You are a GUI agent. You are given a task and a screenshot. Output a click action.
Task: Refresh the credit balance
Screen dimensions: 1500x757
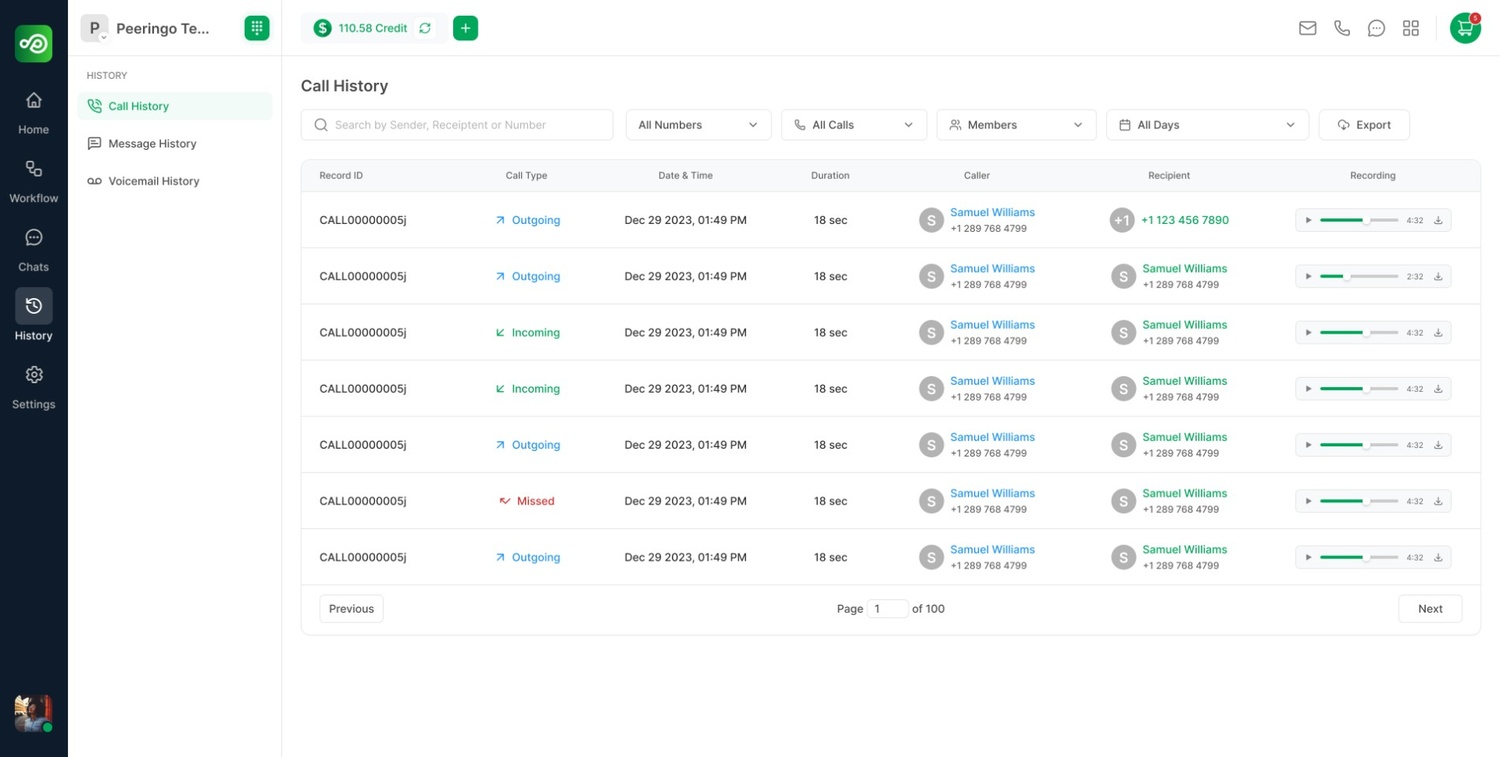pos(425,28)
